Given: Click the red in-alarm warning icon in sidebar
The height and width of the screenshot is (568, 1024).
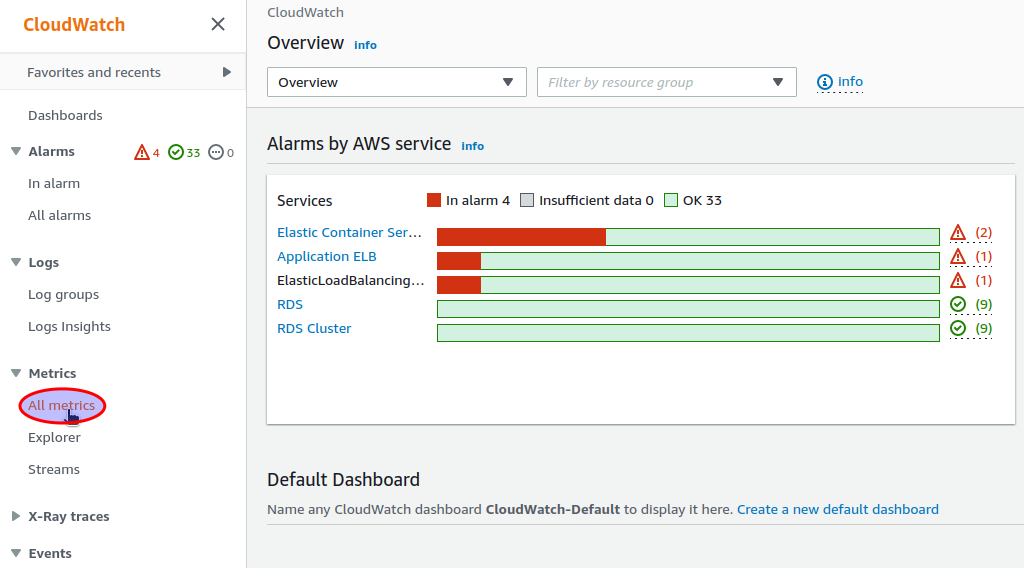Looking at the screenshot, I should click(x=142, y=153).
